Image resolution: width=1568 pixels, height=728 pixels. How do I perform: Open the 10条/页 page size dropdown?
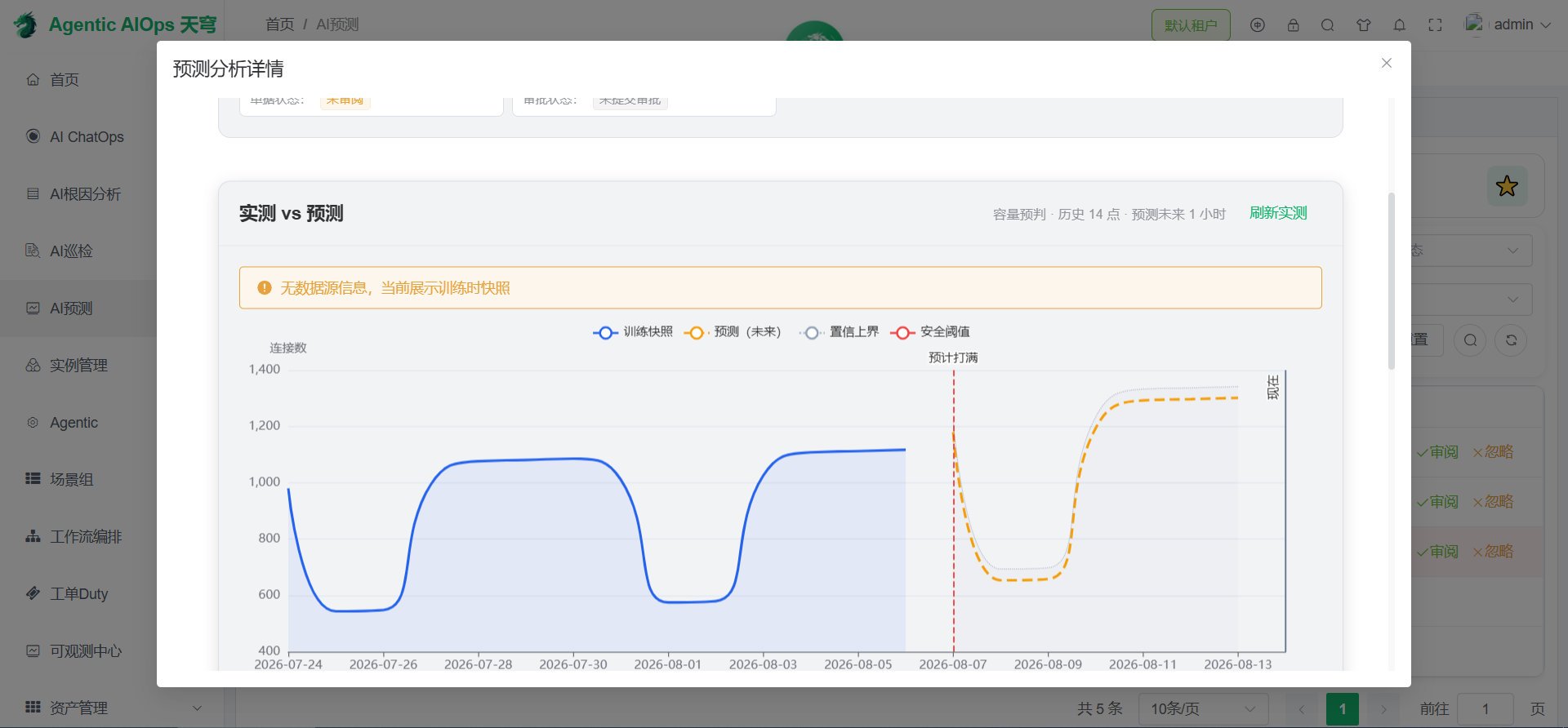tap(1204, 709)
